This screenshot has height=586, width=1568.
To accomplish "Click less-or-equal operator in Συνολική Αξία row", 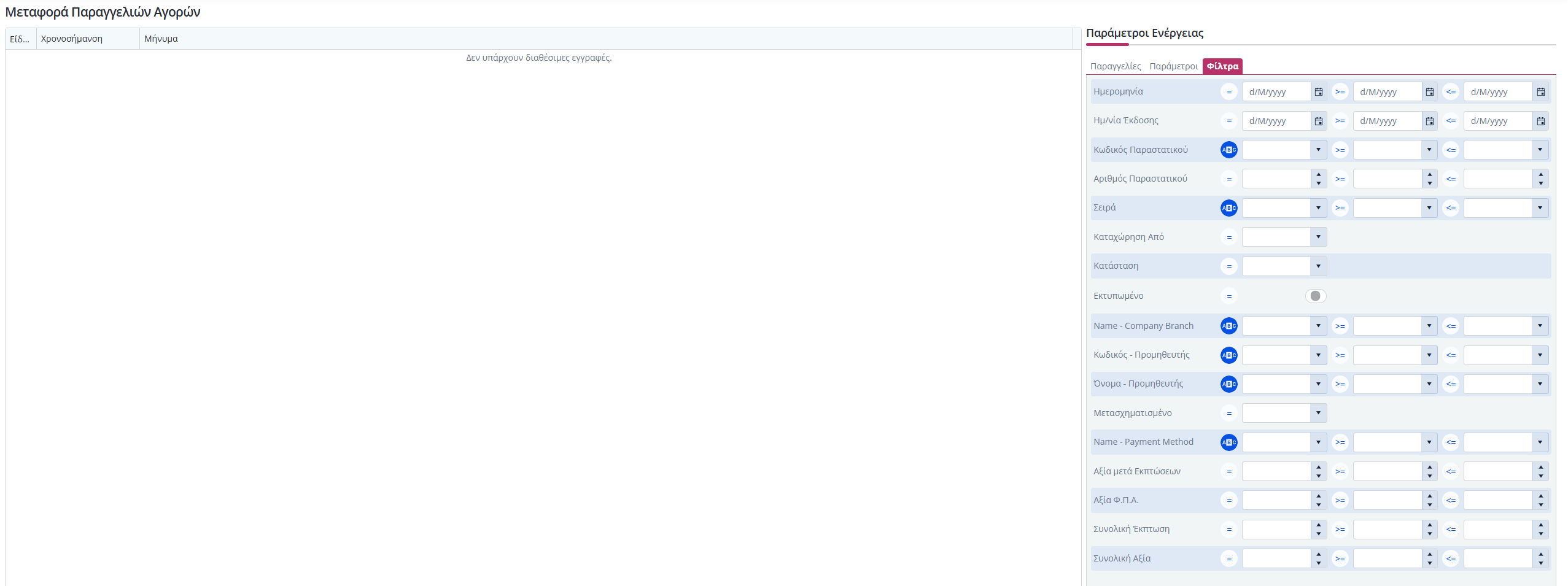I will click(1451, 558).
